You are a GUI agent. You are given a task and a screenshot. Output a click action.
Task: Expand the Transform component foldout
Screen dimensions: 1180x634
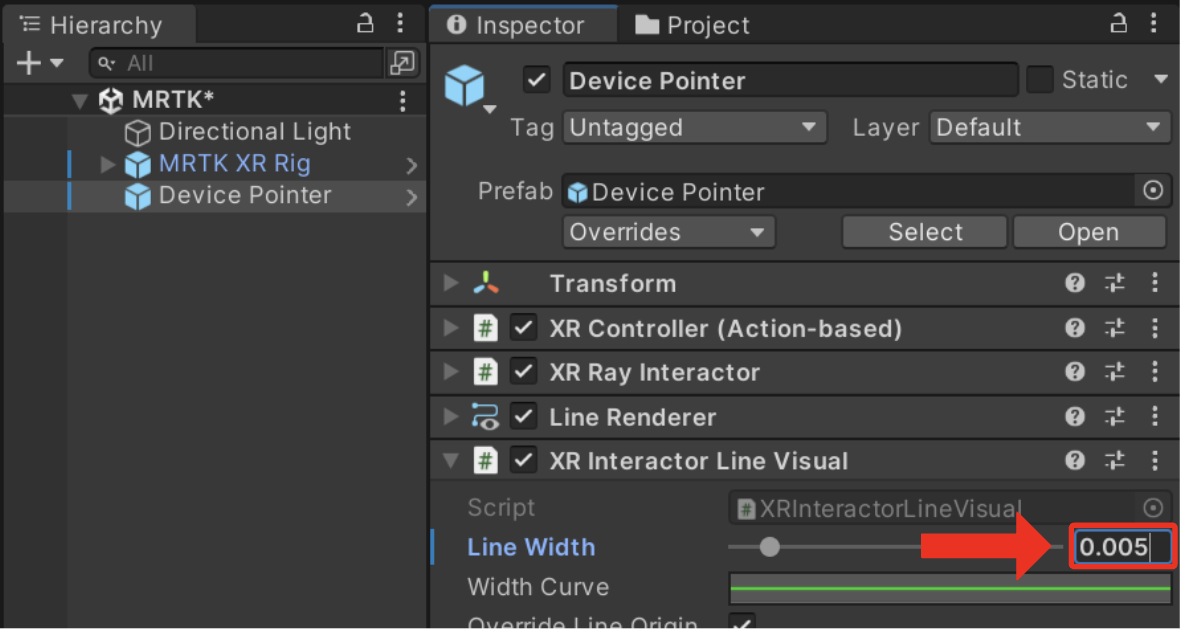tap(451, 283)
